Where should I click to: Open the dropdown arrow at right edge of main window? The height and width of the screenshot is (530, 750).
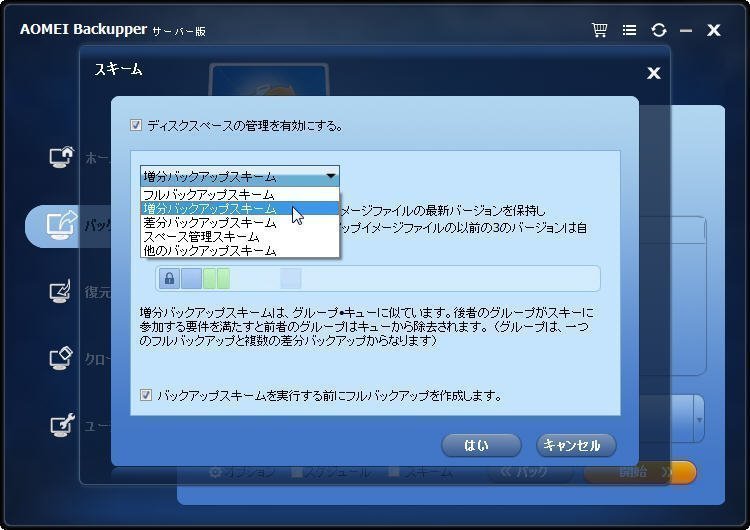pyautogui.click(x=699, y=420)
